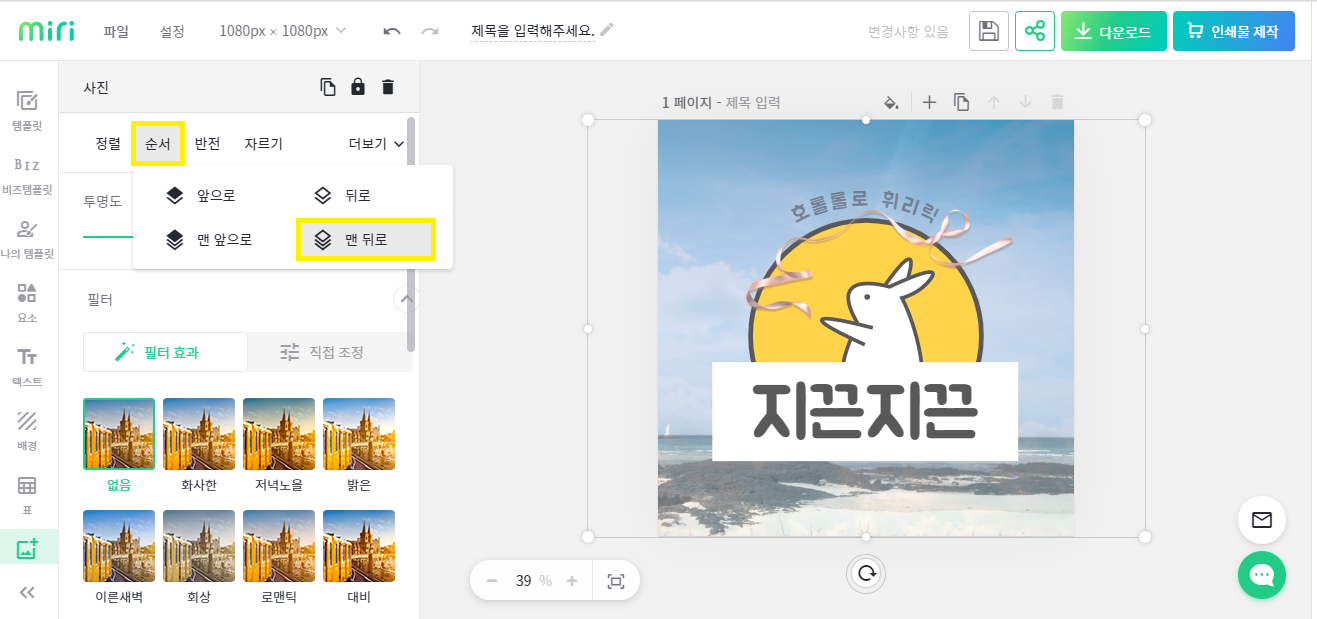
Task: Open the 표 table panel
Action: tap(28, 495)
